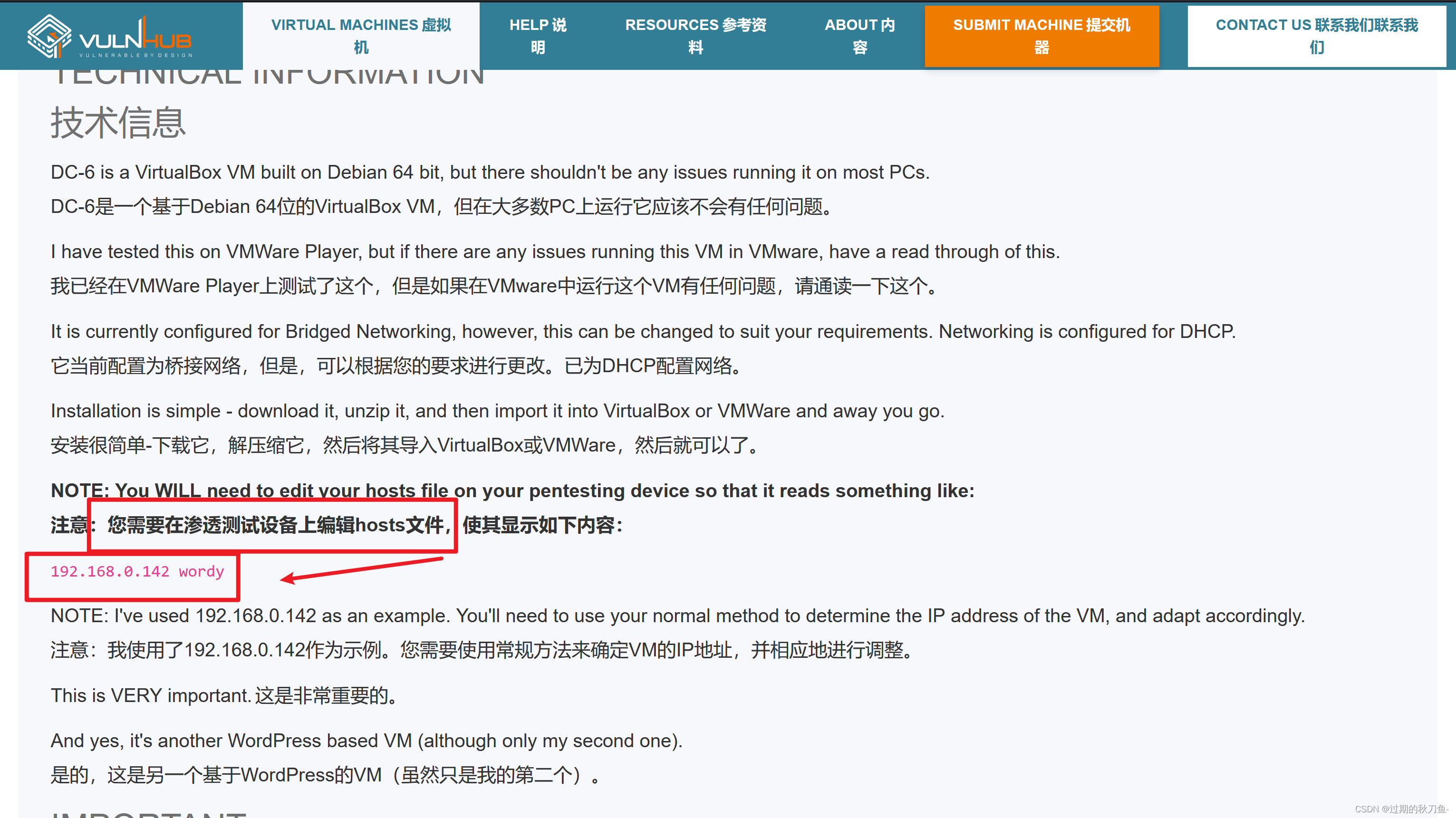Click the Bridged Networking DHCP sentence

point(643,331)
